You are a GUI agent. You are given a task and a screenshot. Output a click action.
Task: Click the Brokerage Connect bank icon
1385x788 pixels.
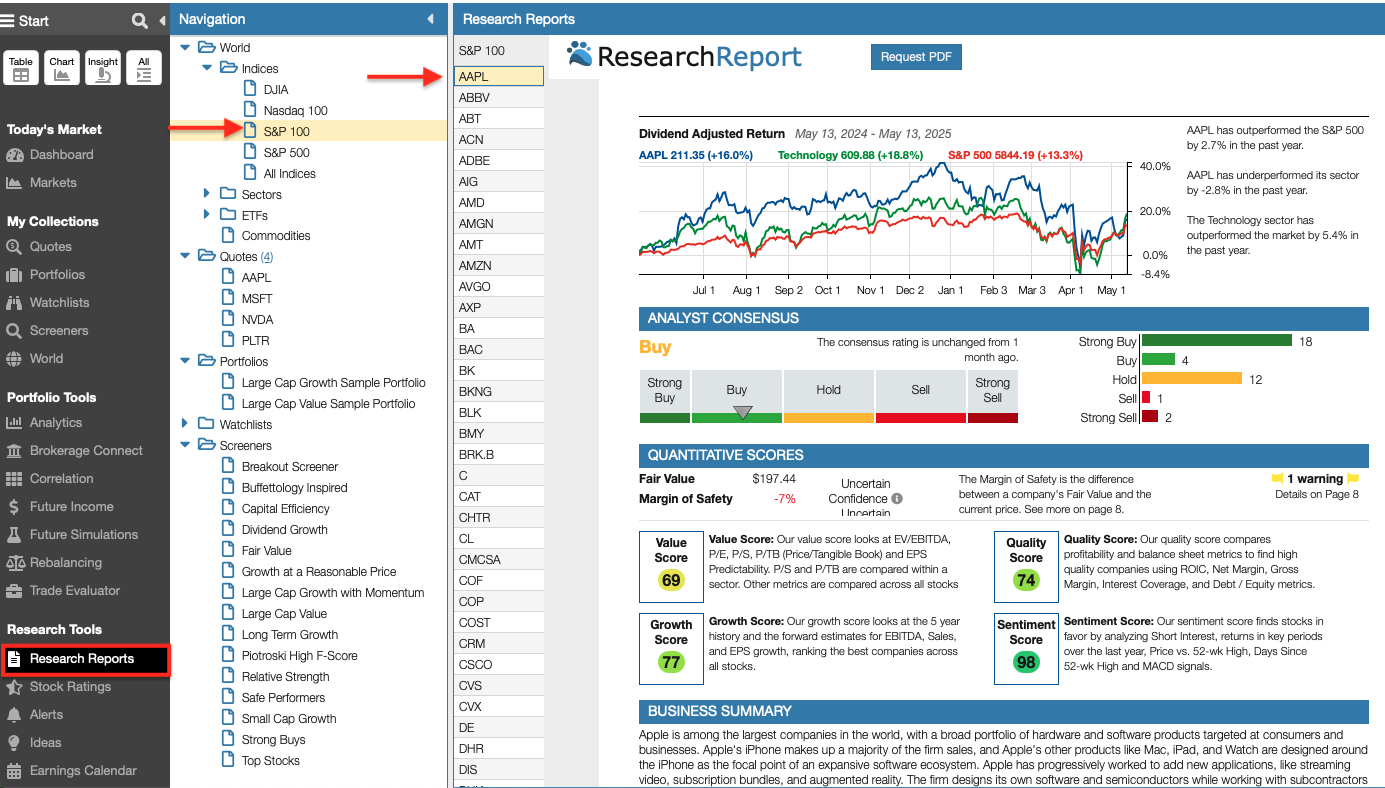pyautogui.click(x=14, y=451)
